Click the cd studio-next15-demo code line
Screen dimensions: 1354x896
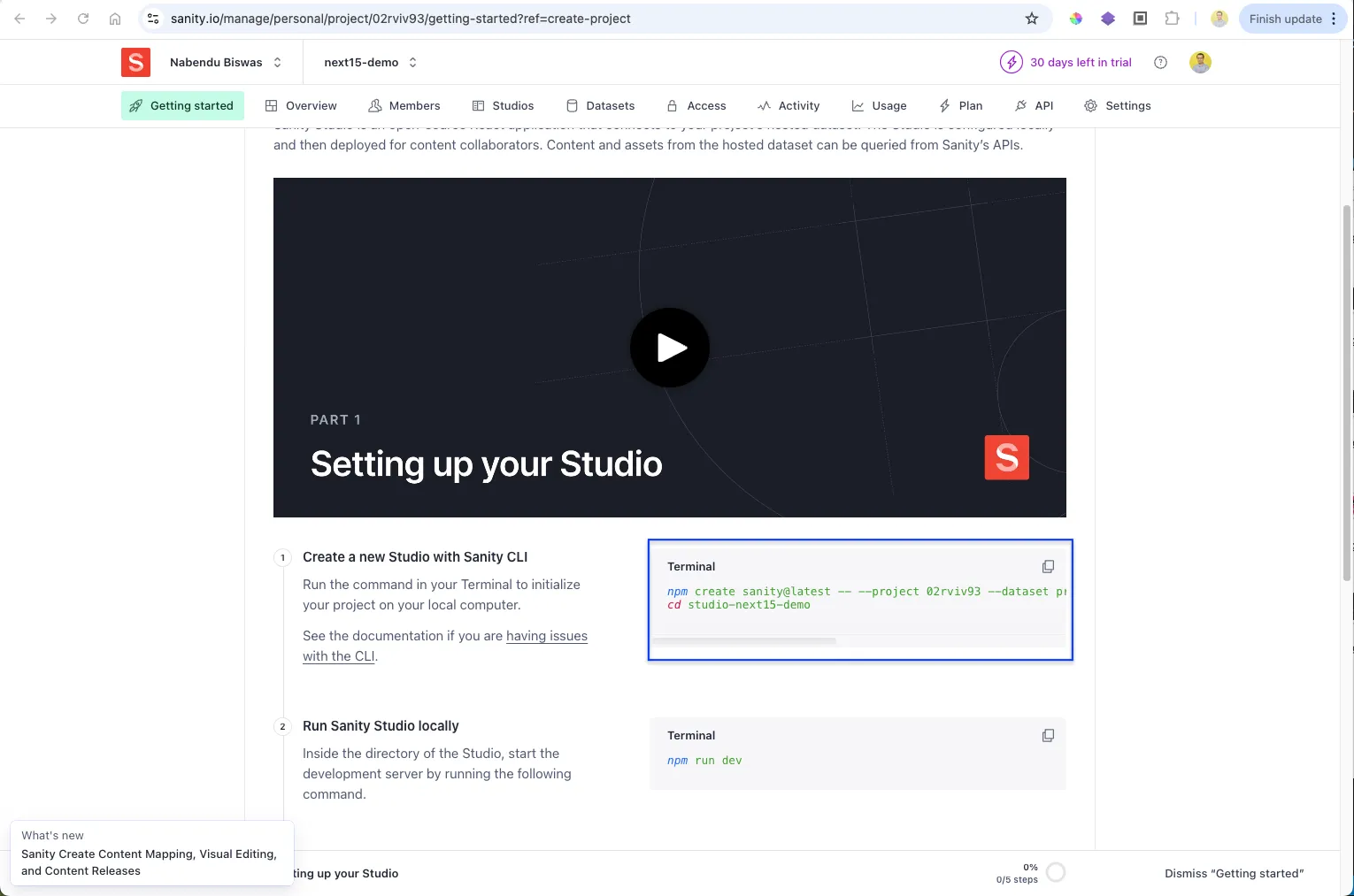(738, 605)
